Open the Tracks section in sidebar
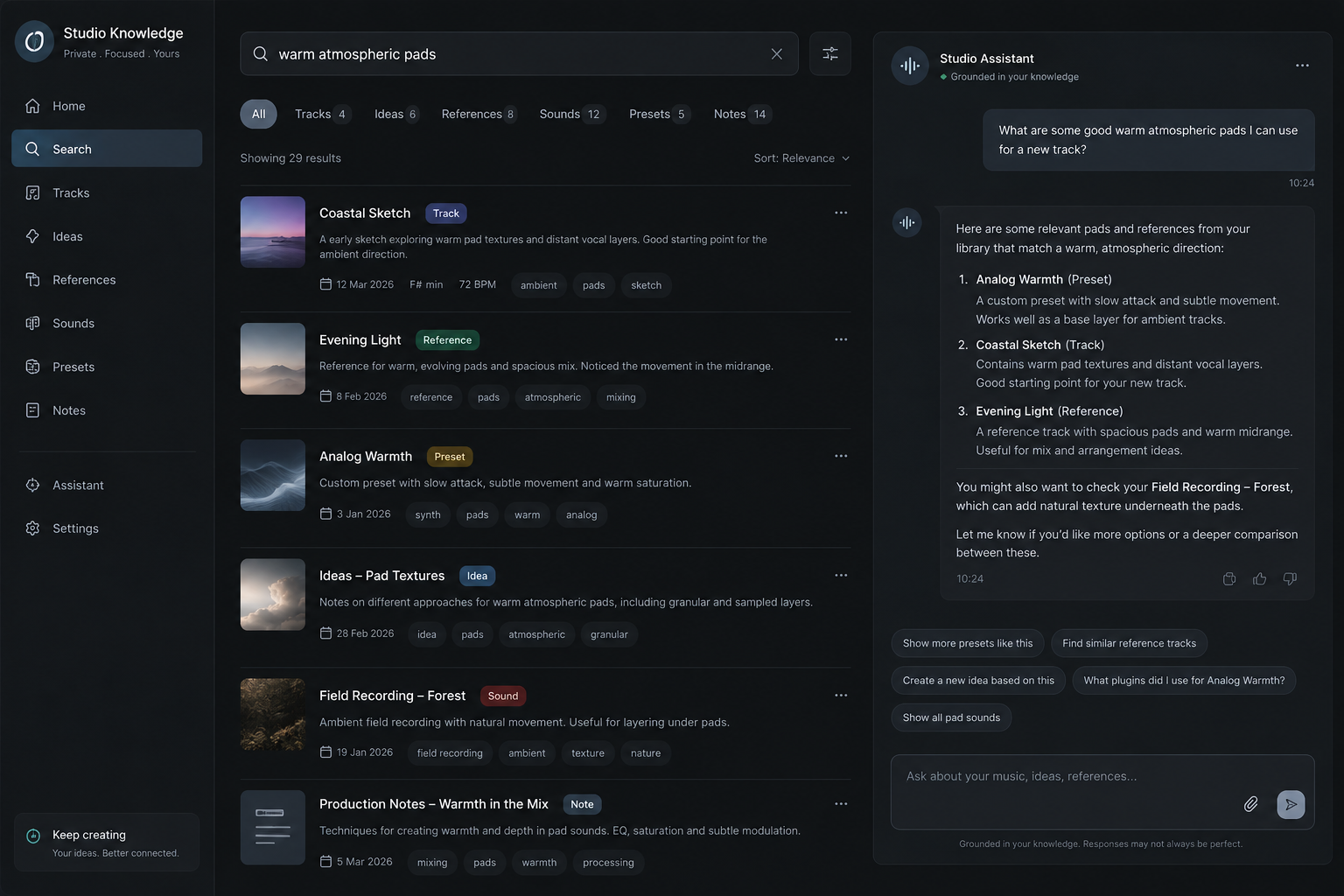 [x=107, y=192]
